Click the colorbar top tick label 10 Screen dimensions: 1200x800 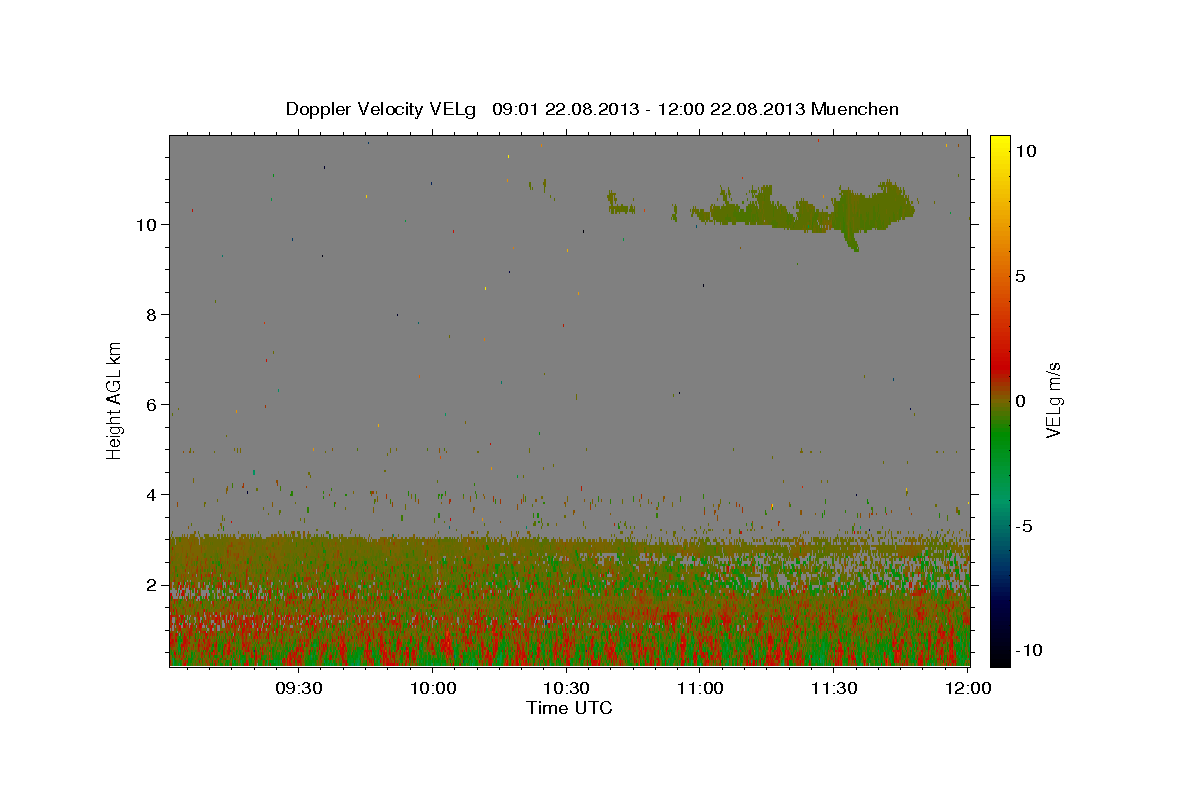point(1026,151)
